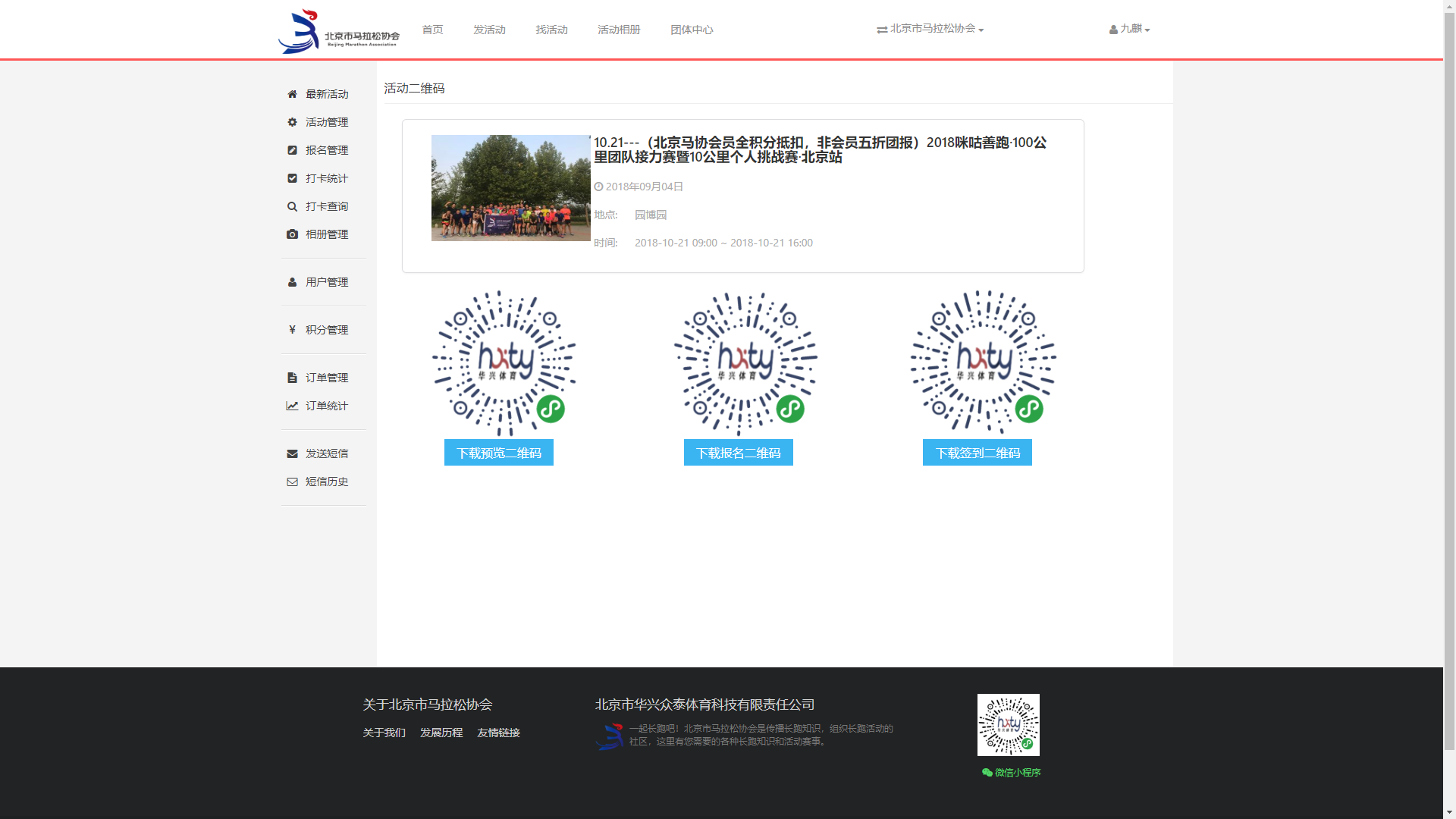Click the gear icon beside 活动管理
Image resolution: width=1456 pixels, height=819 pixels.
tap(292, 122)
